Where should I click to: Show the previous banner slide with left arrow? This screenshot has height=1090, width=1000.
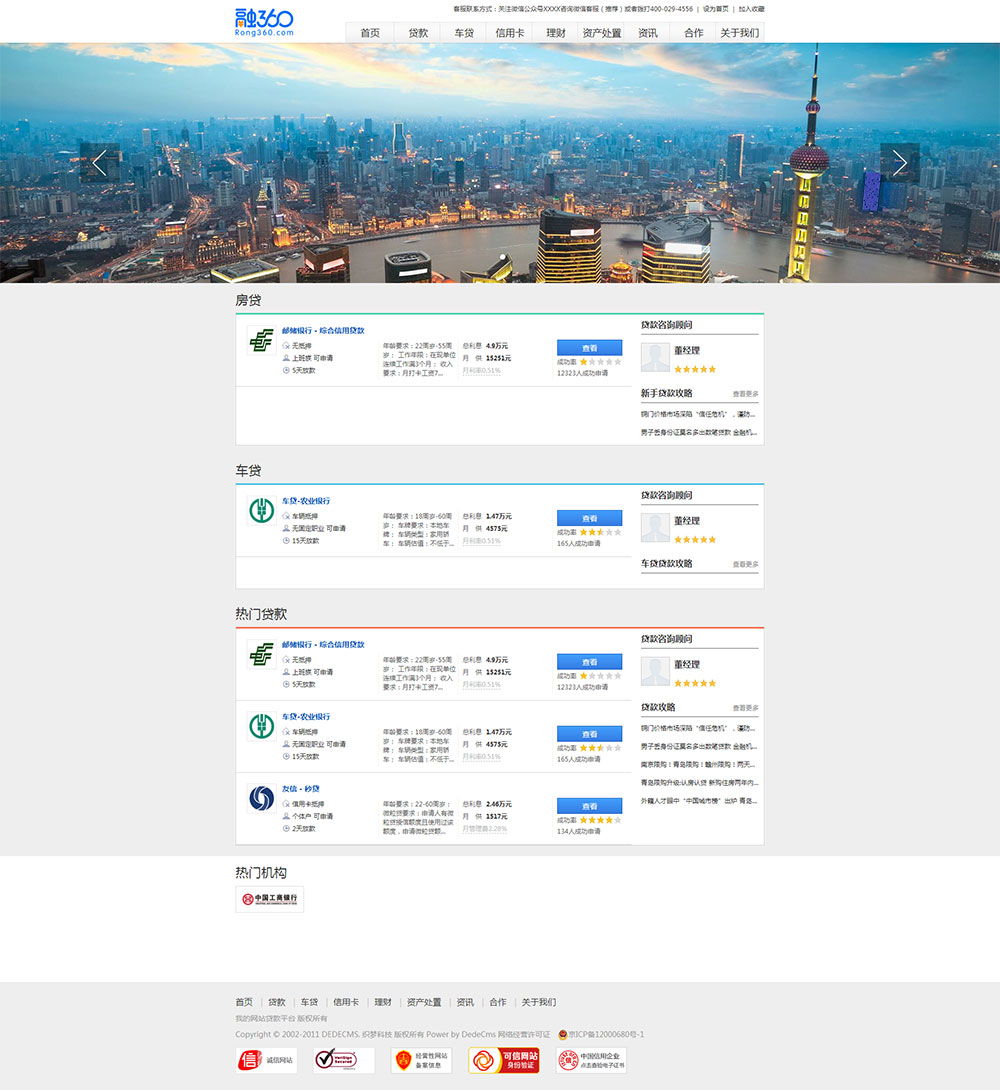pos(99,163)
